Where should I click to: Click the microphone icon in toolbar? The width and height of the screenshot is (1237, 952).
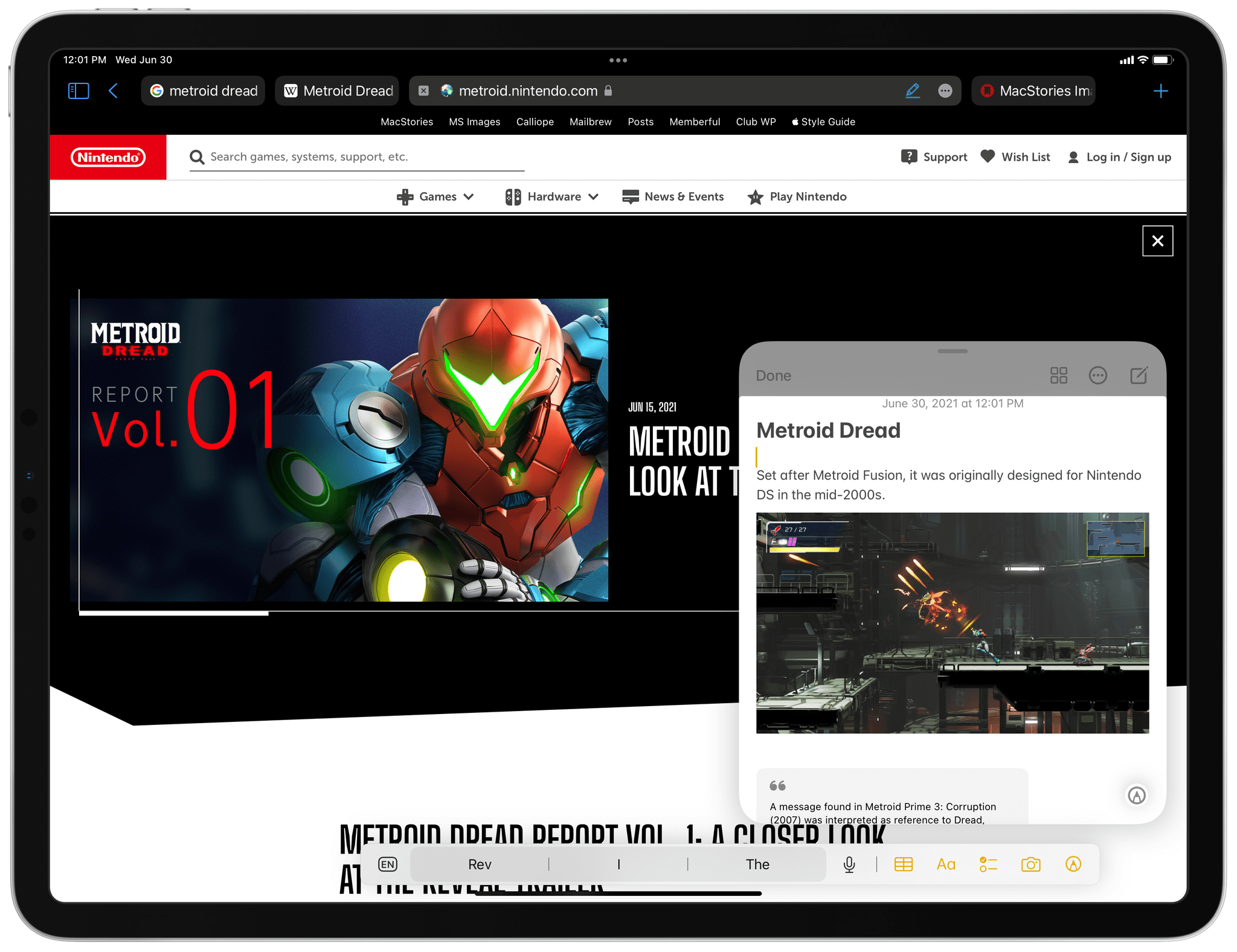click(x=849, y=864)
